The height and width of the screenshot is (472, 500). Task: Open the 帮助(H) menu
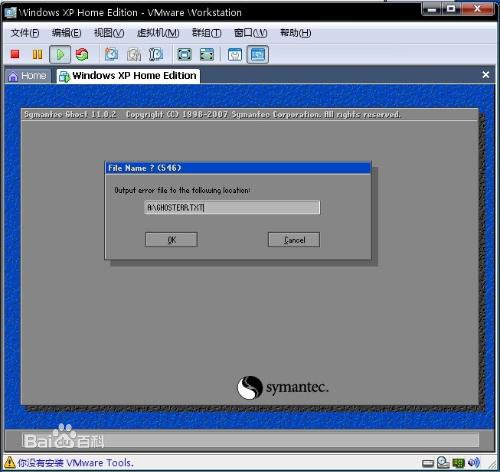click(x=295, y=33)
